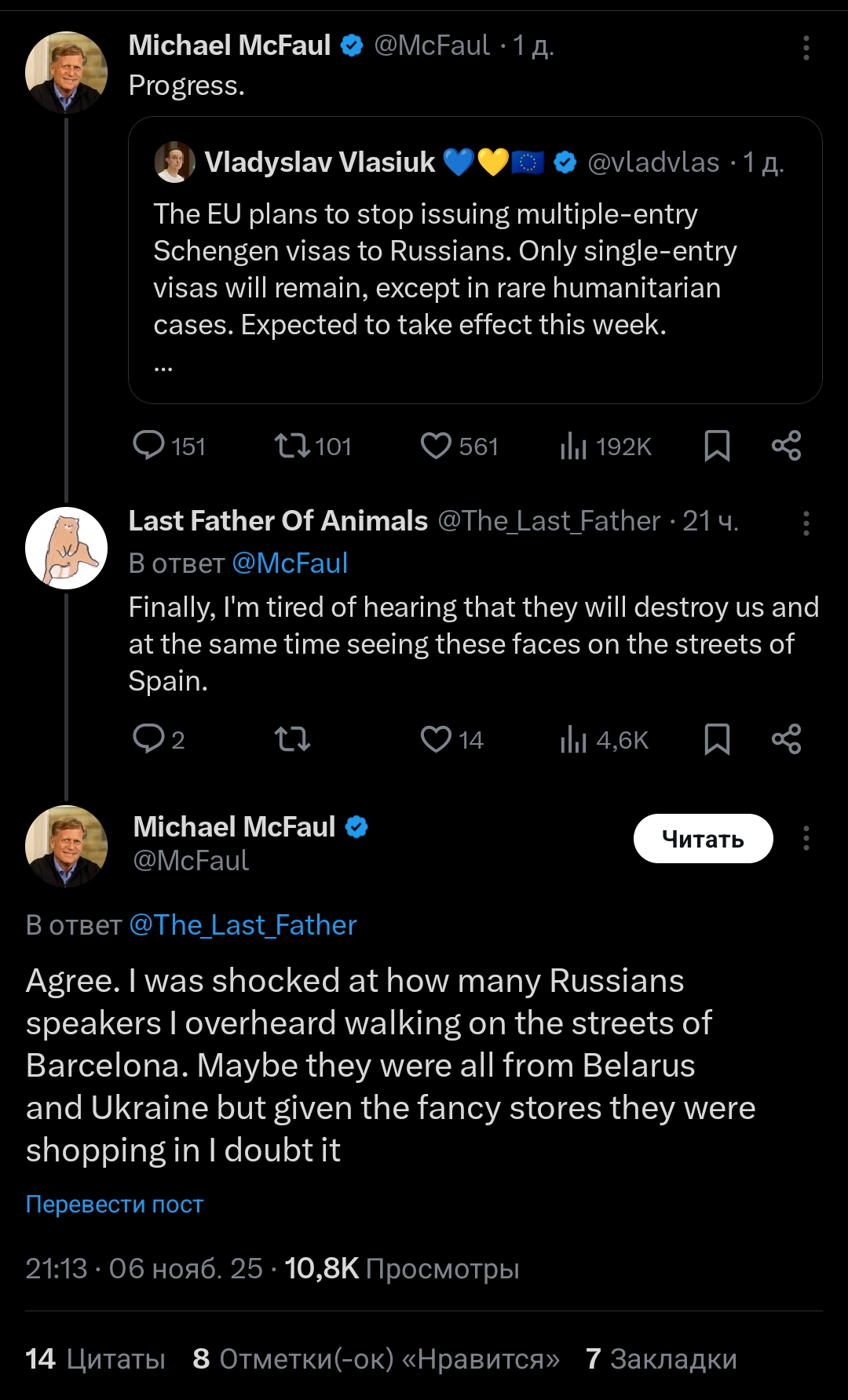This screenshot has height=1400, width=848.
Task: Bookmark the Last Father Of Animals reply
Action: [717, 739]
